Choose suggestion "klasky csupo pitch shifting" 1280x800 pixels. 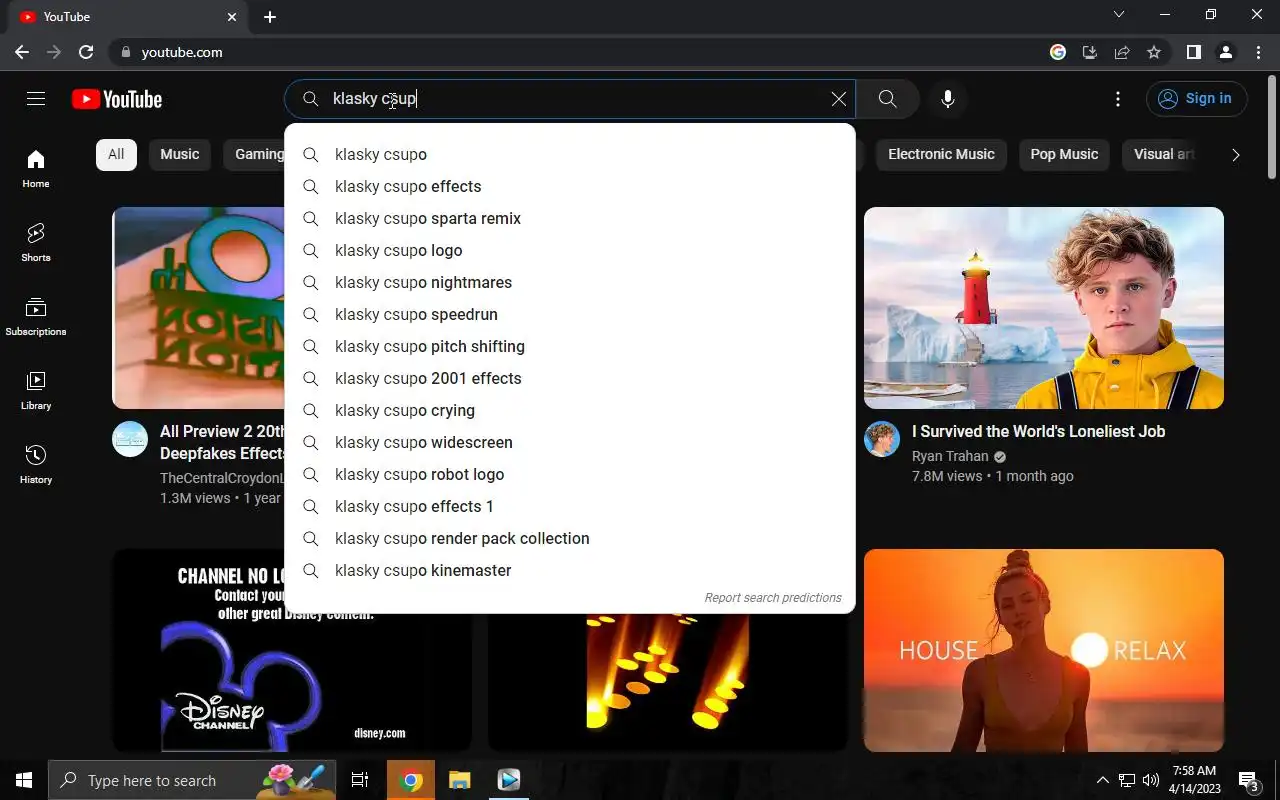click(x=570, y=346)
